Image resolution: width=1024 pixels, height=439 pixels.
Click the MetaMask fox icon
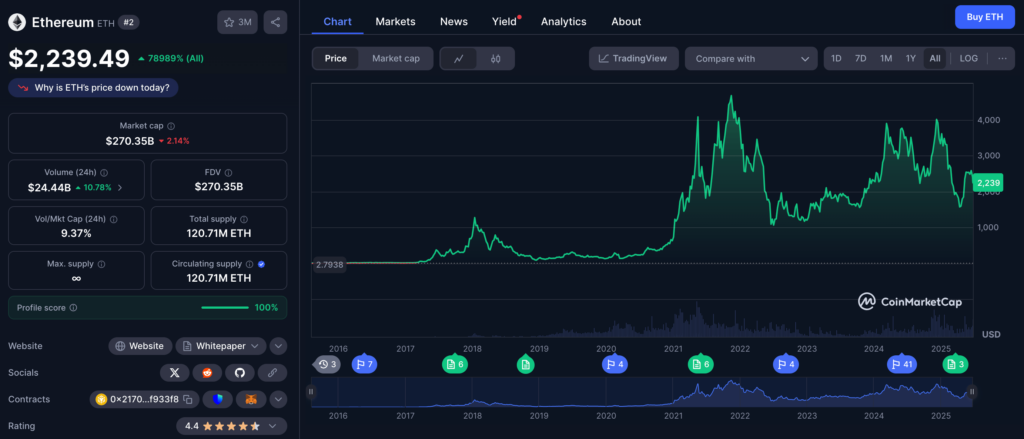point(251,399)
